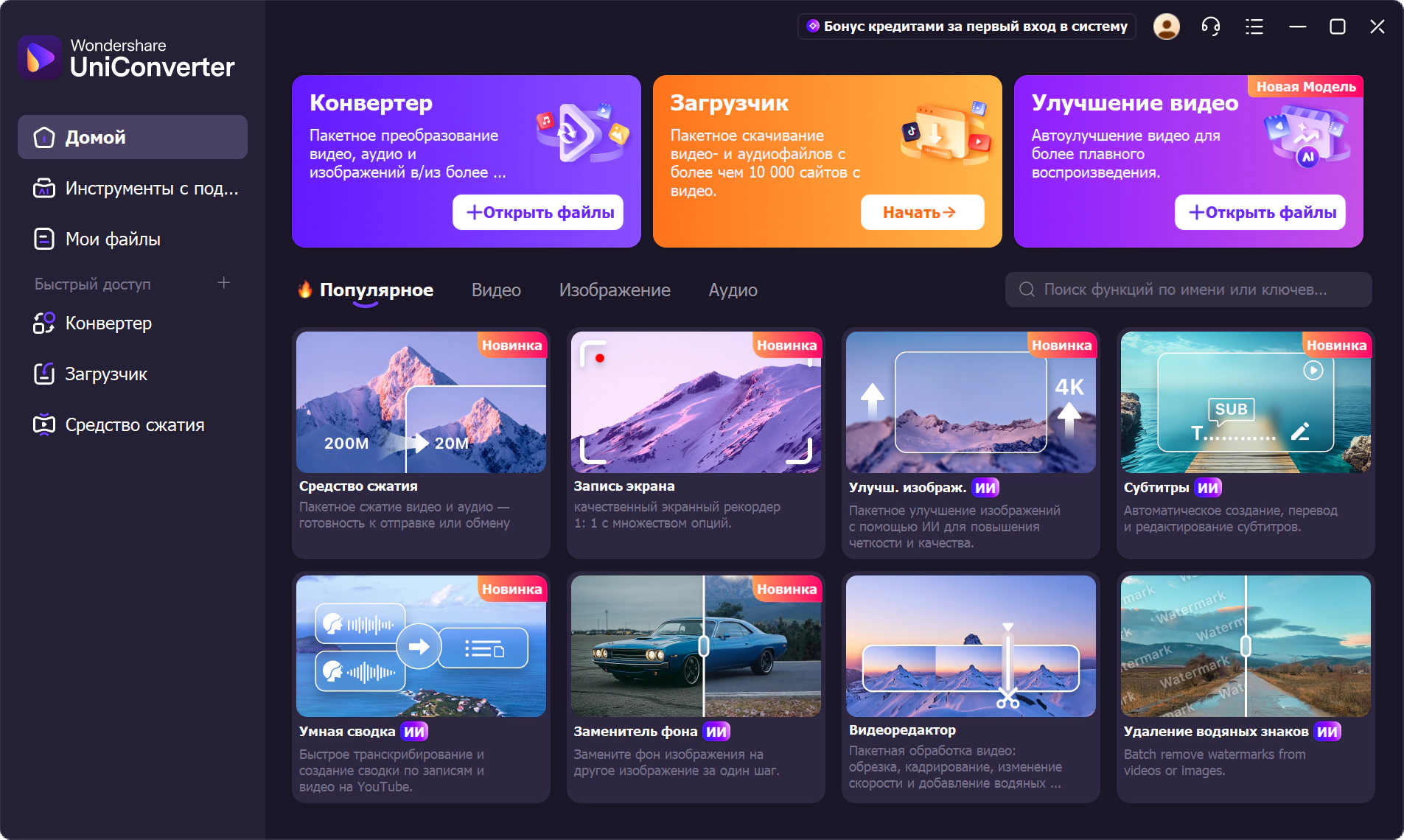Open Загрузчик in the sidebar
Screen dimensions: 1404x840
point(106,374)
